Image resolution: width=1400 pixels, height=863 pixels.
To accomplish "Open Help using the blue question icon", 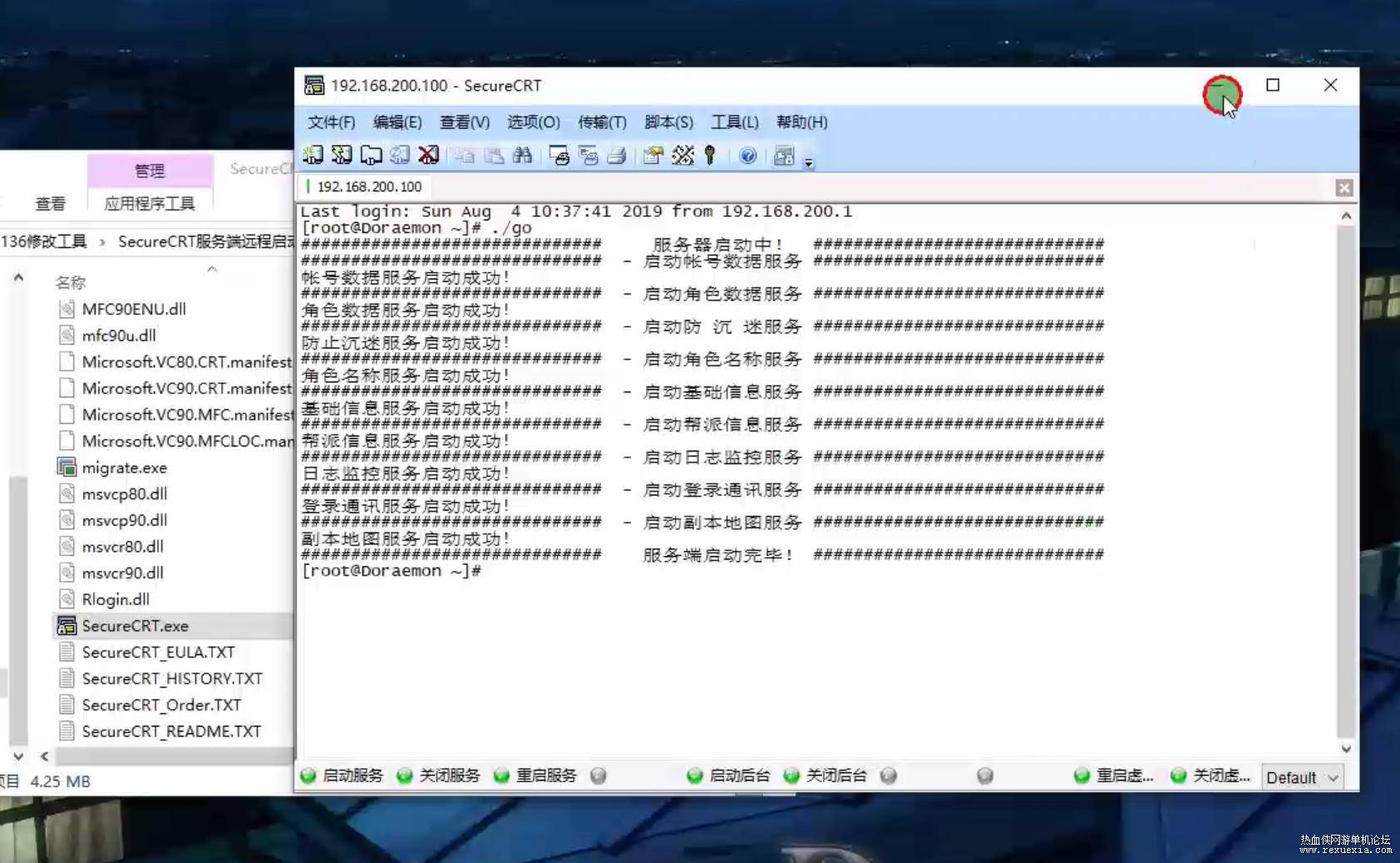I will (x=748, y=155).
